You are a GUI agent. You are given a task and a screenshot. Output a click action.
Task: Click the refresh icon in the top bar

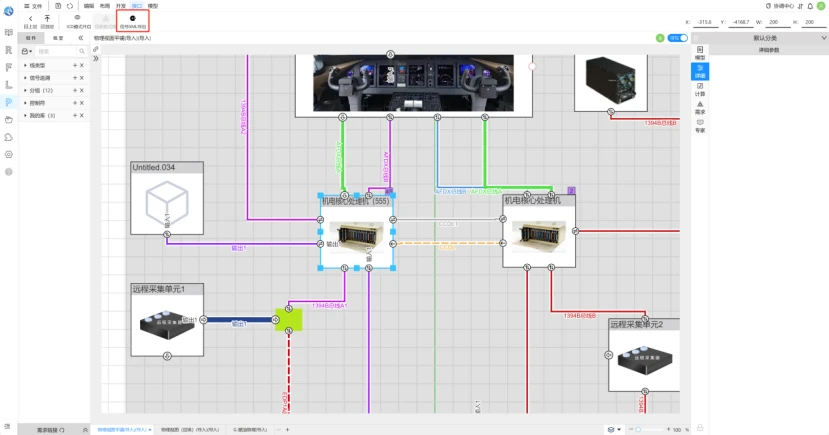coord(70,6)
